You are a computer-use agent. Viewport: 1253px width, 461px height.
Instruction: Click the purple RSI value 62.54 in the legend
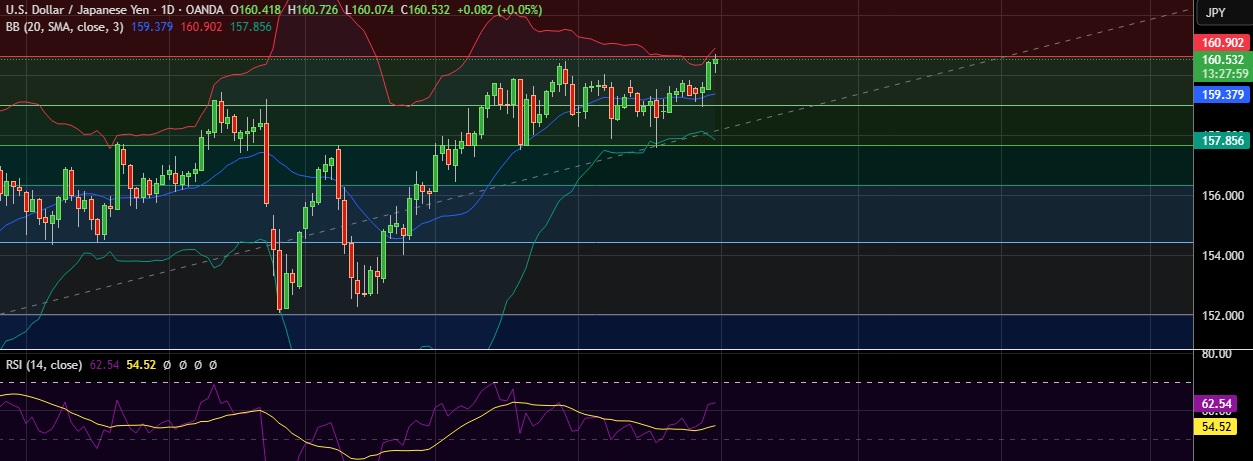(105, 365)
